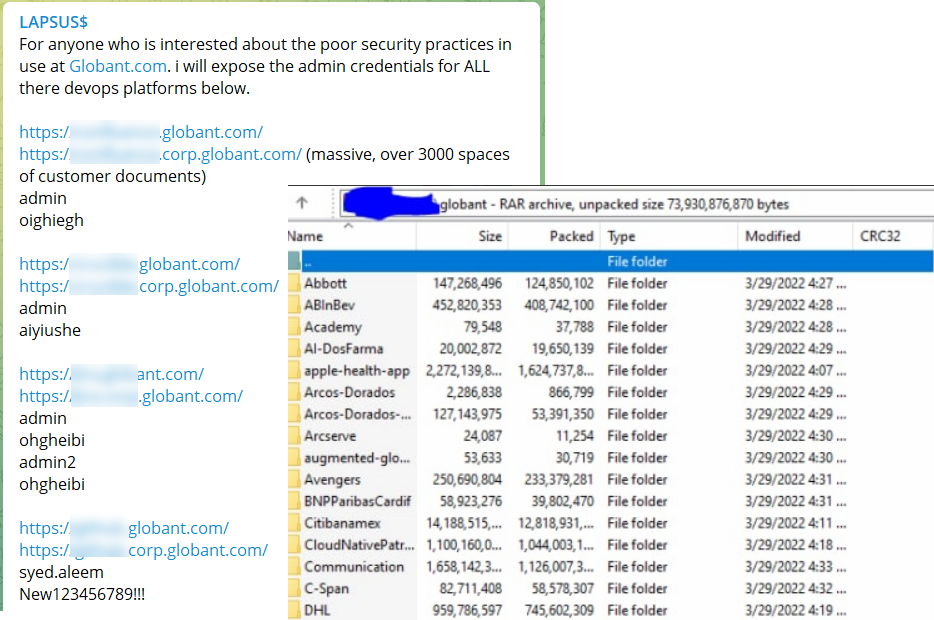Viewport: 934px width, 620px height.
Task: Click the up-arrow parent folder icon
Action: pyautogui.click(x=302, y=203)
